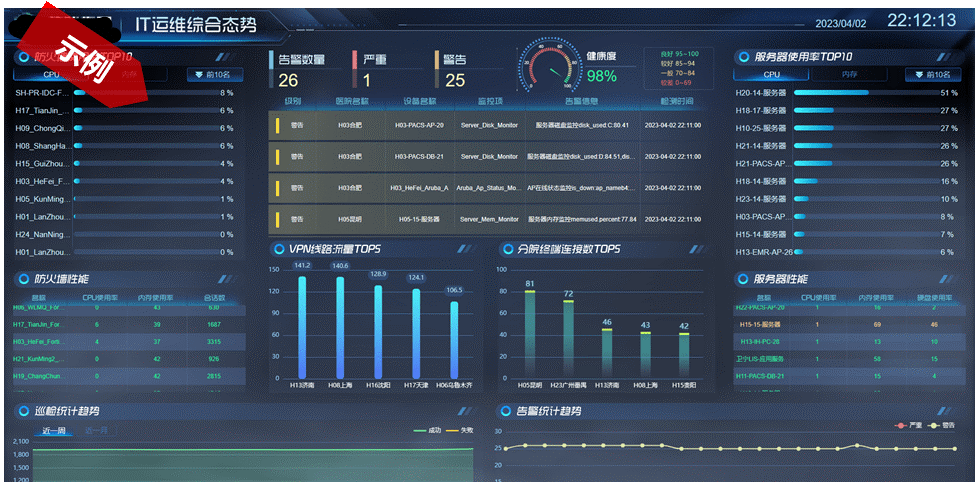
Task: Toggle the 失败 legend series
Action: click(460, 430)
